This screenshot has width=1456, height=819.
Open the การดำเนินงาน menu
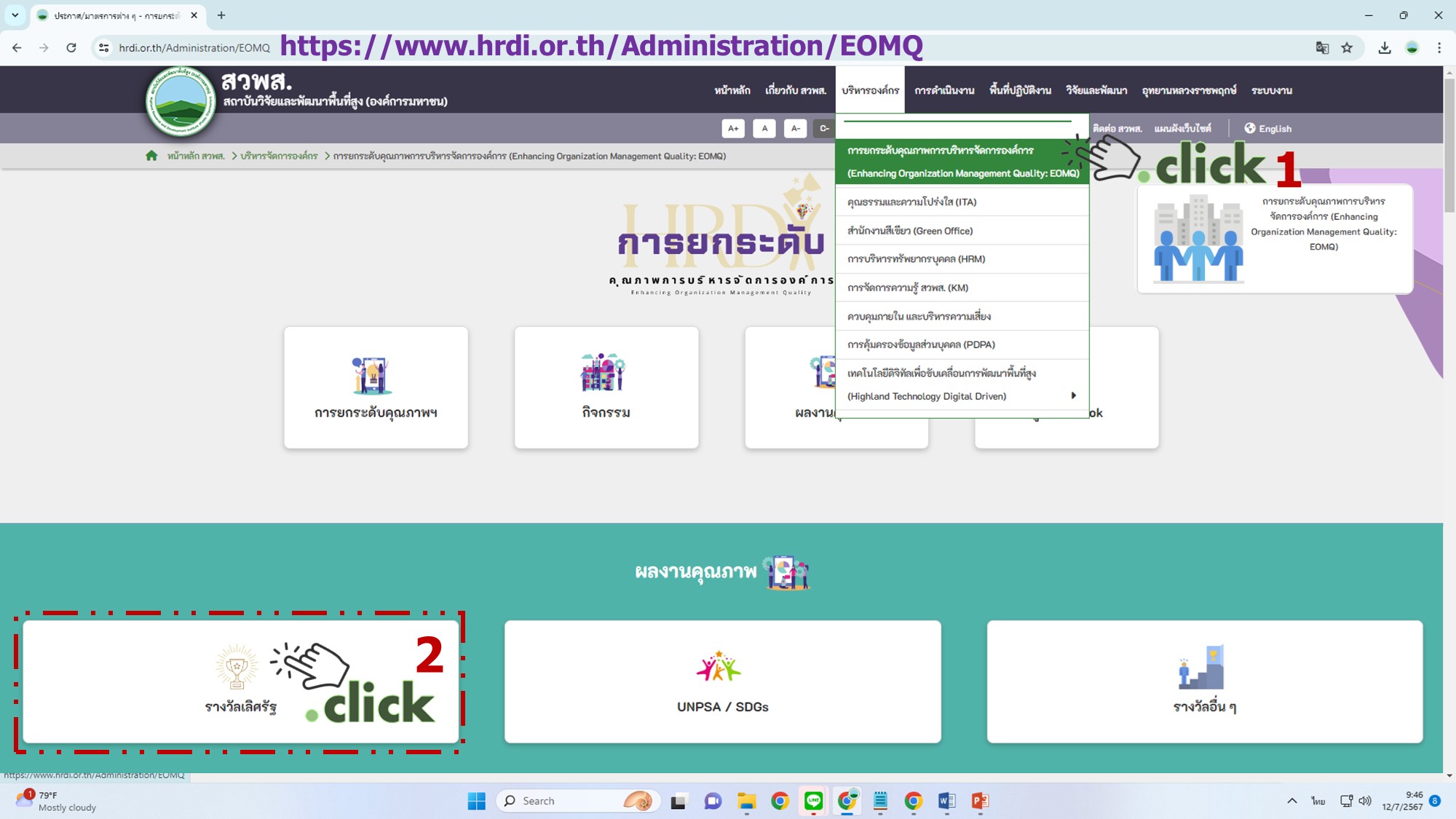point(944,90)
